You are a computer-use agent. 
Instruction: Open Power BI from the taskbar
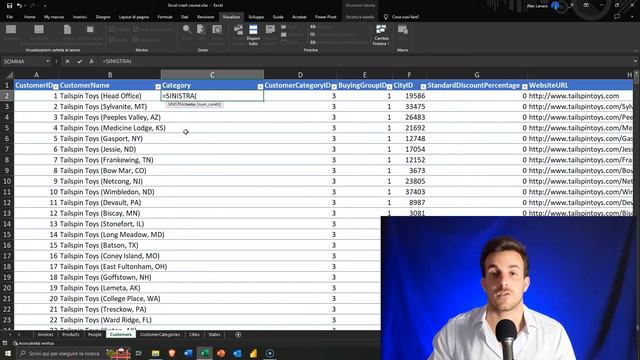pos(253,353)
